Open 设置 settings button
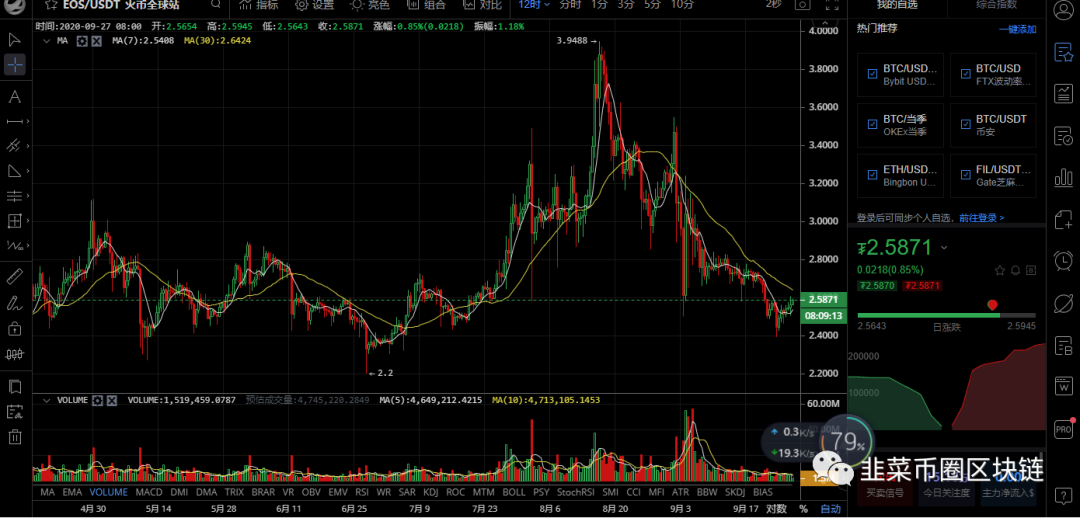 pos(314,5)
